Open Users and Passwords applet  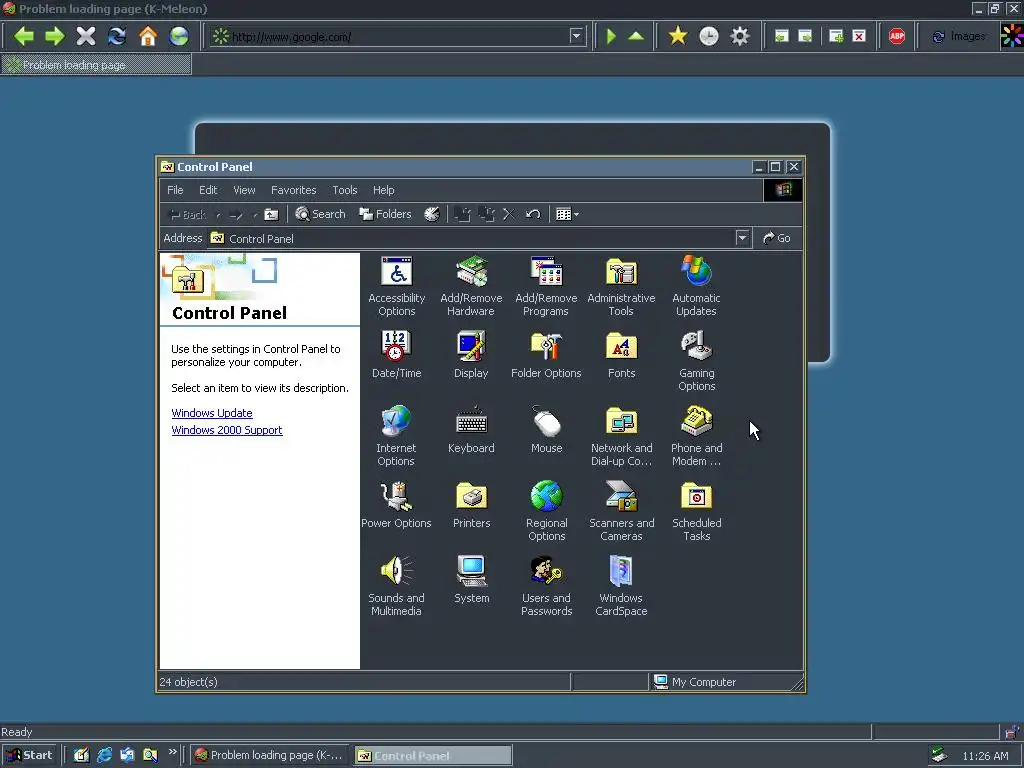(547, 586)
